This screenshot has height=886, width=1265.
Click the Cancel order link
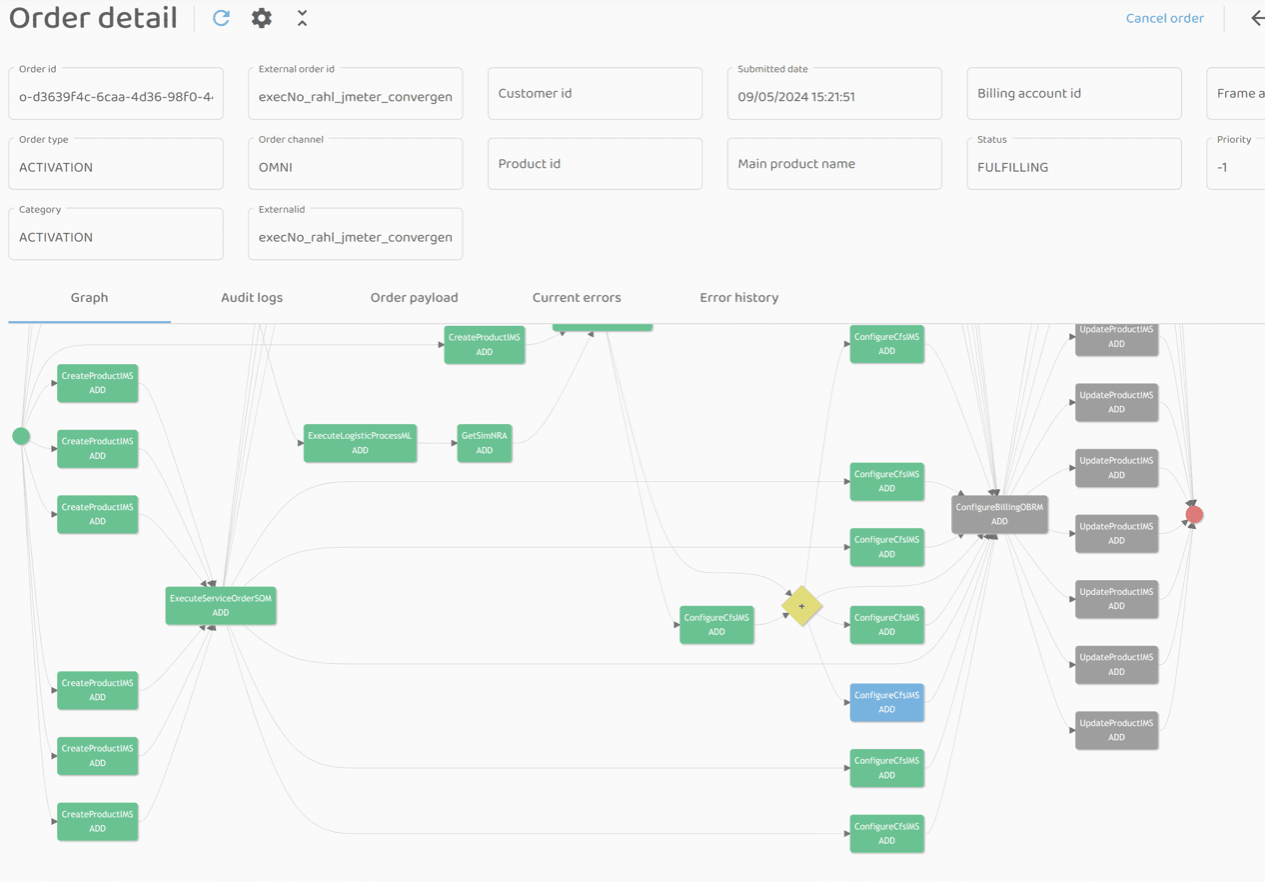[1164, 18]
